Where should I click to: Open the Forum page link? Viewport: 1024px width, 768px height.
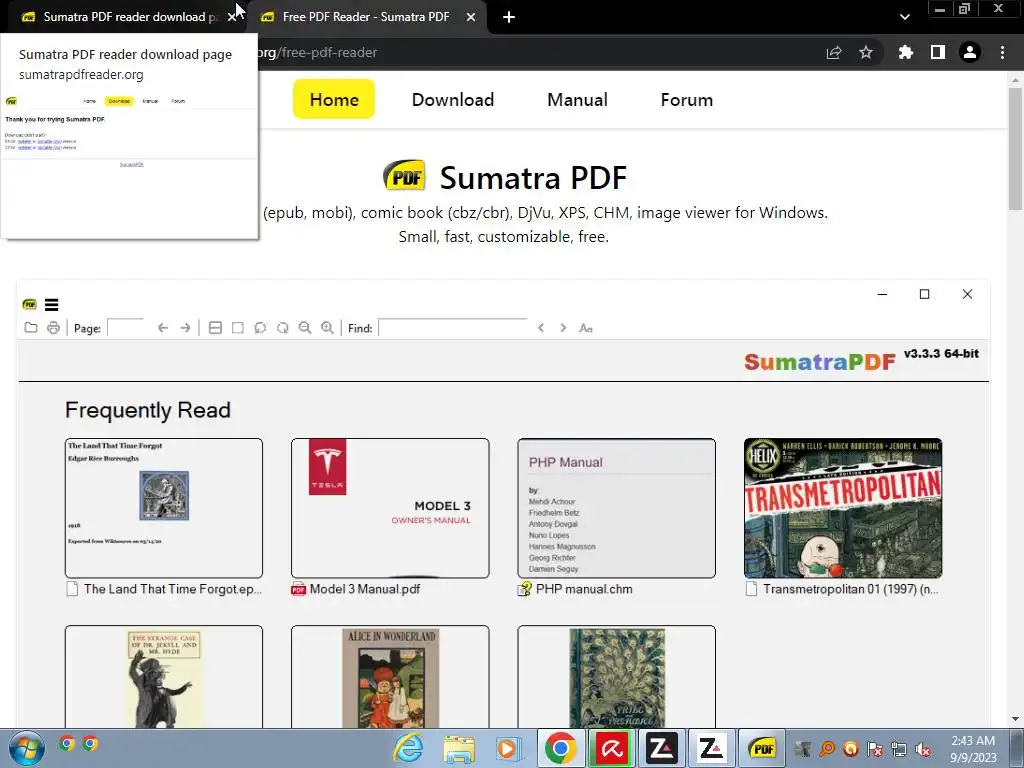(686, 100)
